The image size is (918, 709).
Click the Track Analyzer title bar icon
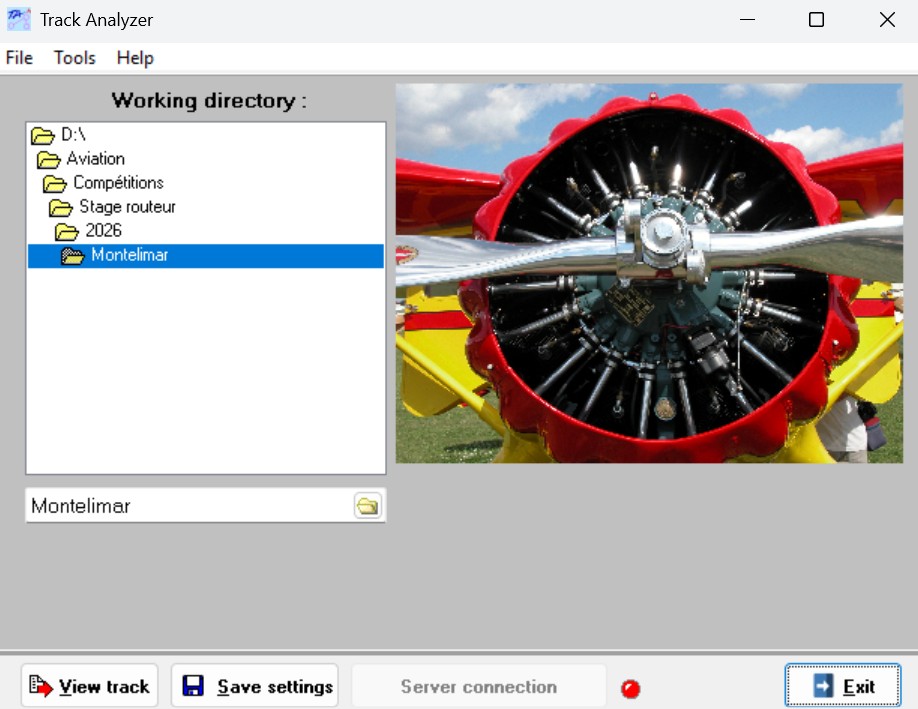point(18,19)
